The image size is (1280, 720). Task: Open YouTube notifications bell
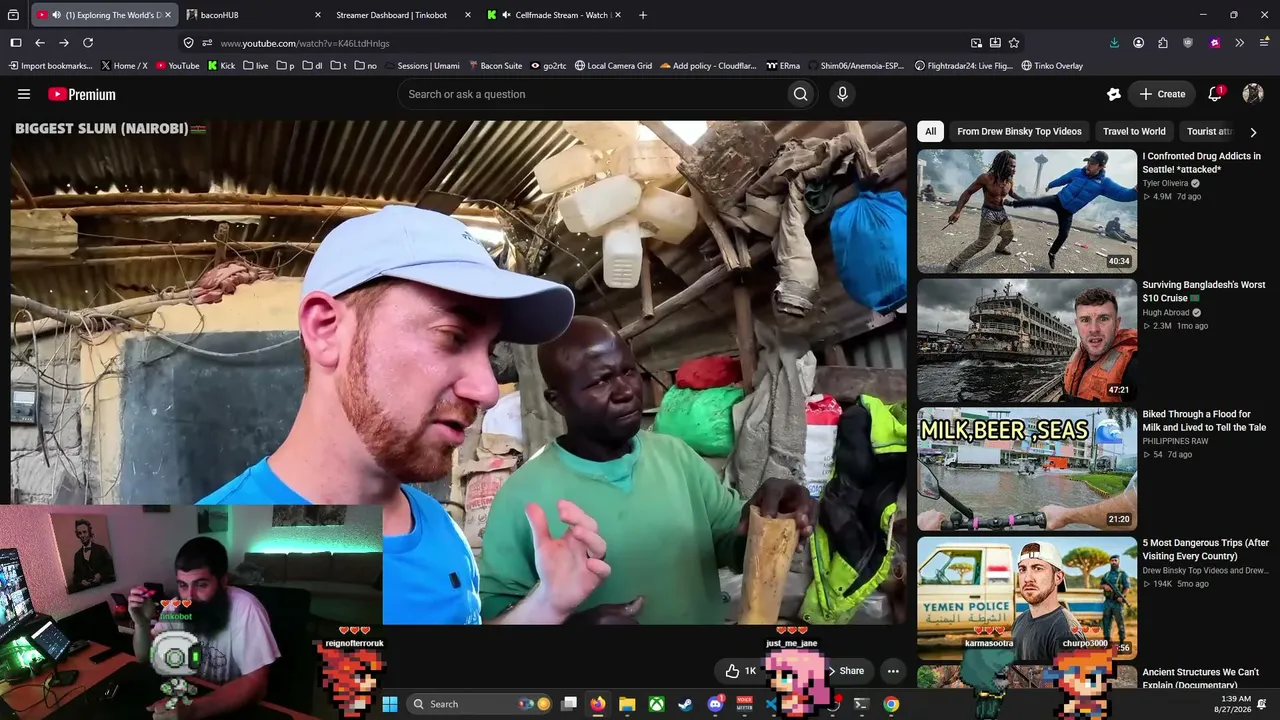(1215, 94)
